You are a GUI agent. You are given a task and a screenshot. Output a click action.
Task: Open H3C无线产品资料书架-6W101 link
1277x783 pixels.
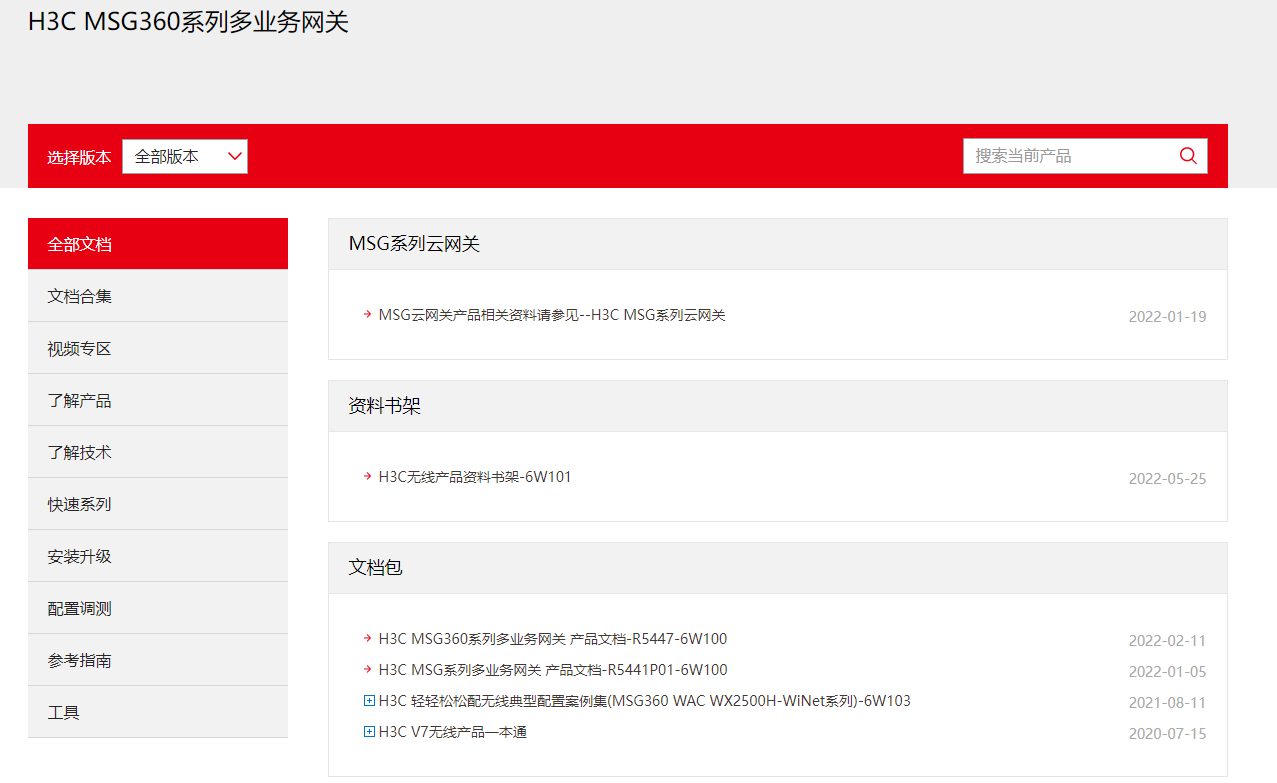(x=475, y=477)
